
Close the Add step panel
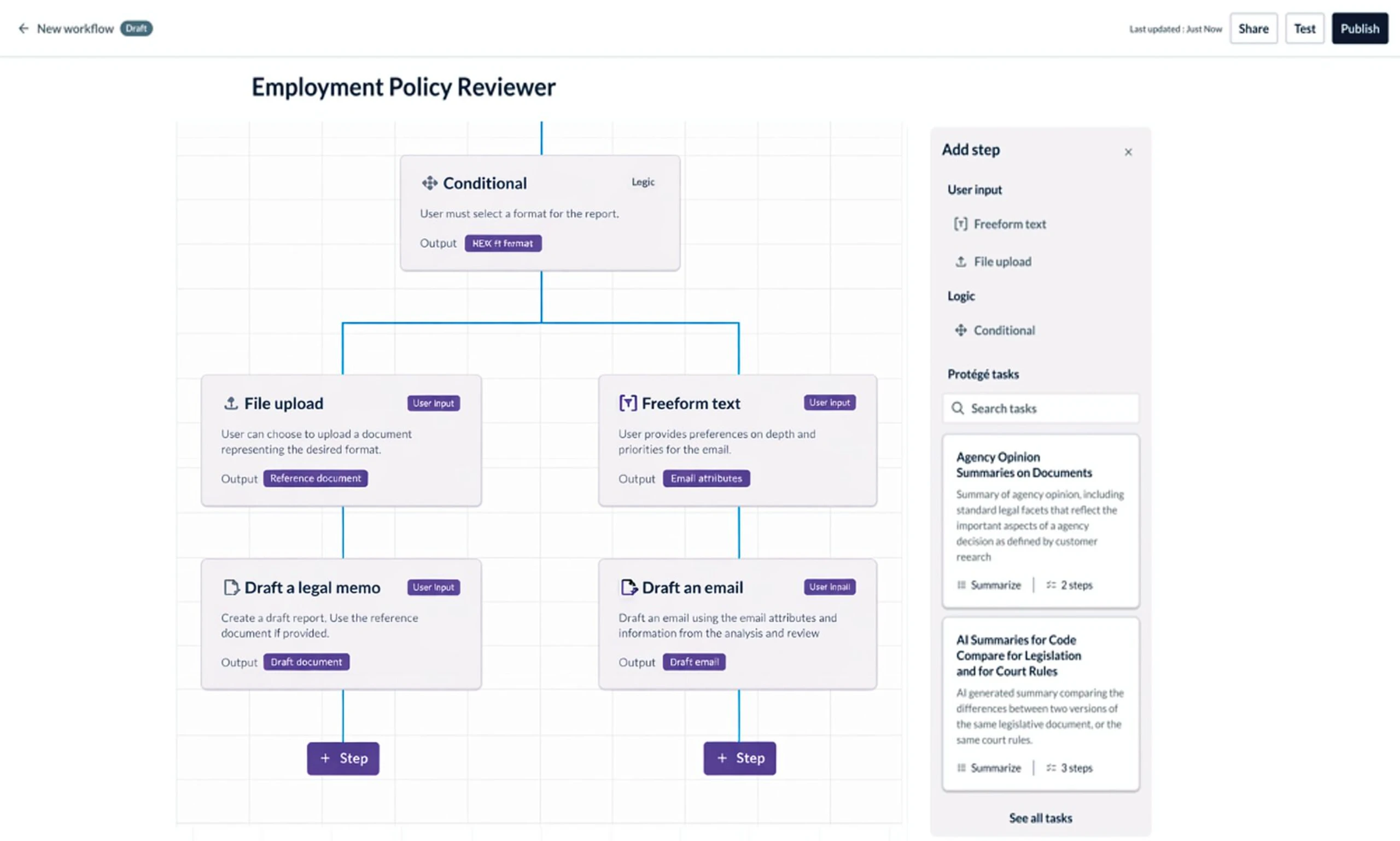[x=1128, y=152]
